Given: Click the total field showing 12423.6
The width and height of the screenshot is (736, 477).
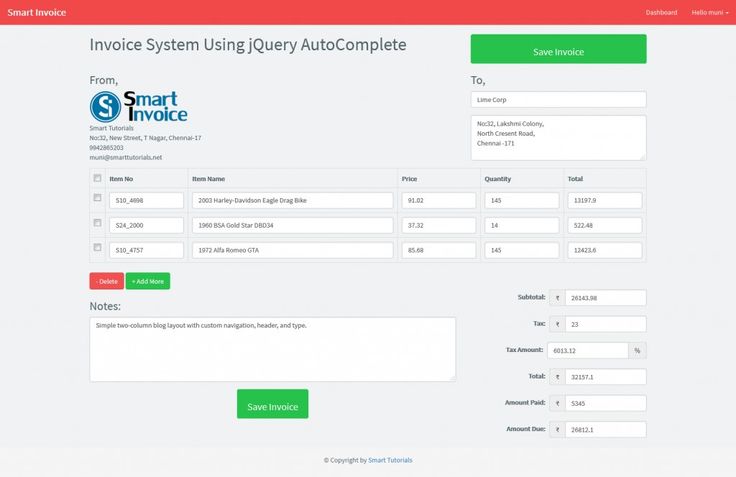Looking at the screenshot, I should click(x=605, y=250).
